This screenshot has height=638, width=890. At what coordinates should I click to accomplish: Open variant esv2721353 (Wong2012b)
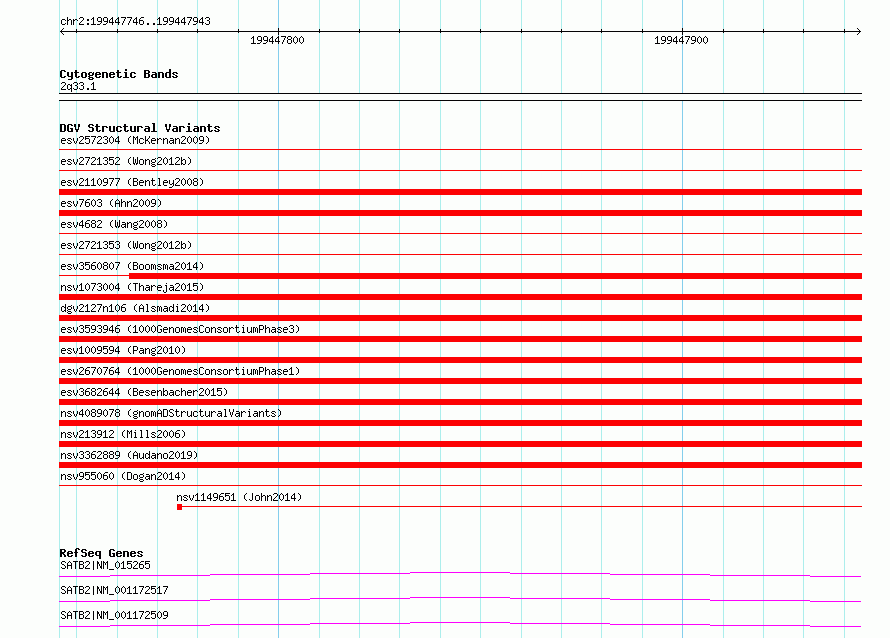pyautogui.click(x=126, y=245)
